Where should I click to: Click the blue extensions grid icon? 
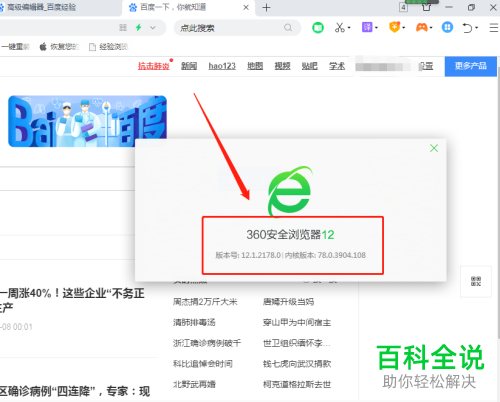447,27
